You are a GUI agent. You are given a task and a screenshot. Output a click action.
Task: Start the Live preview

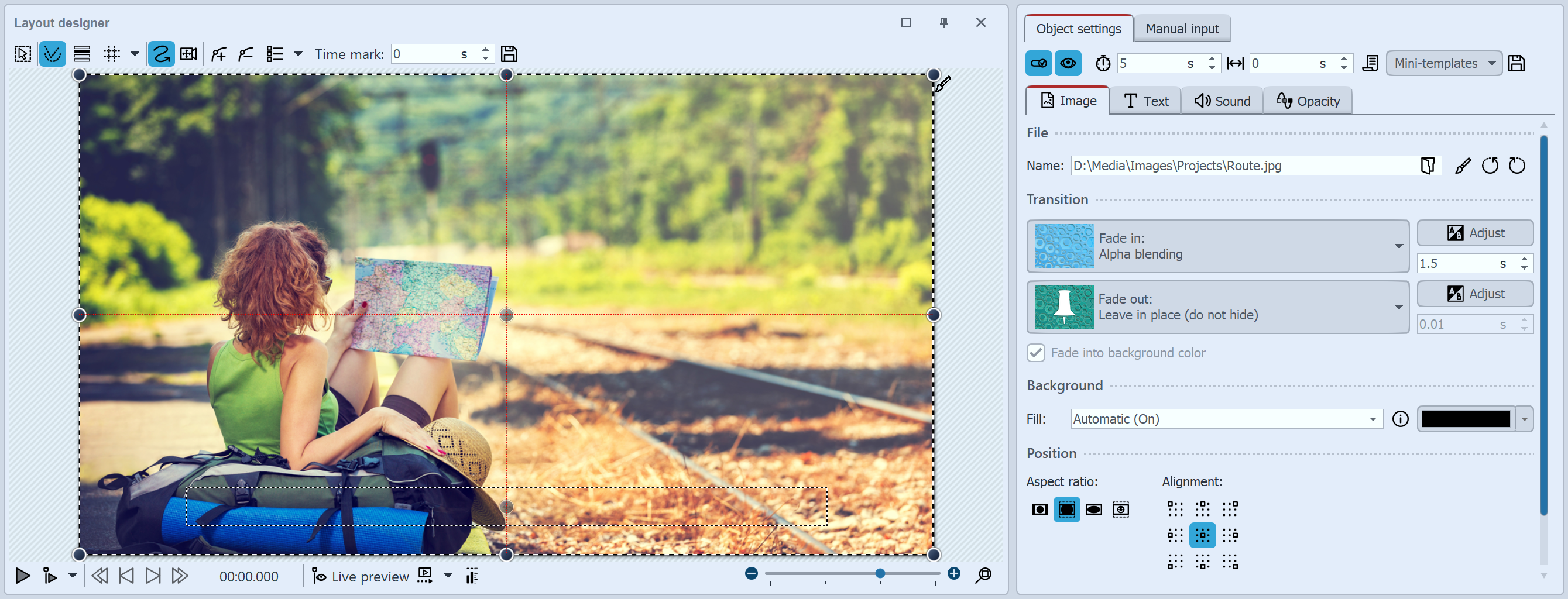click(359, 576)
